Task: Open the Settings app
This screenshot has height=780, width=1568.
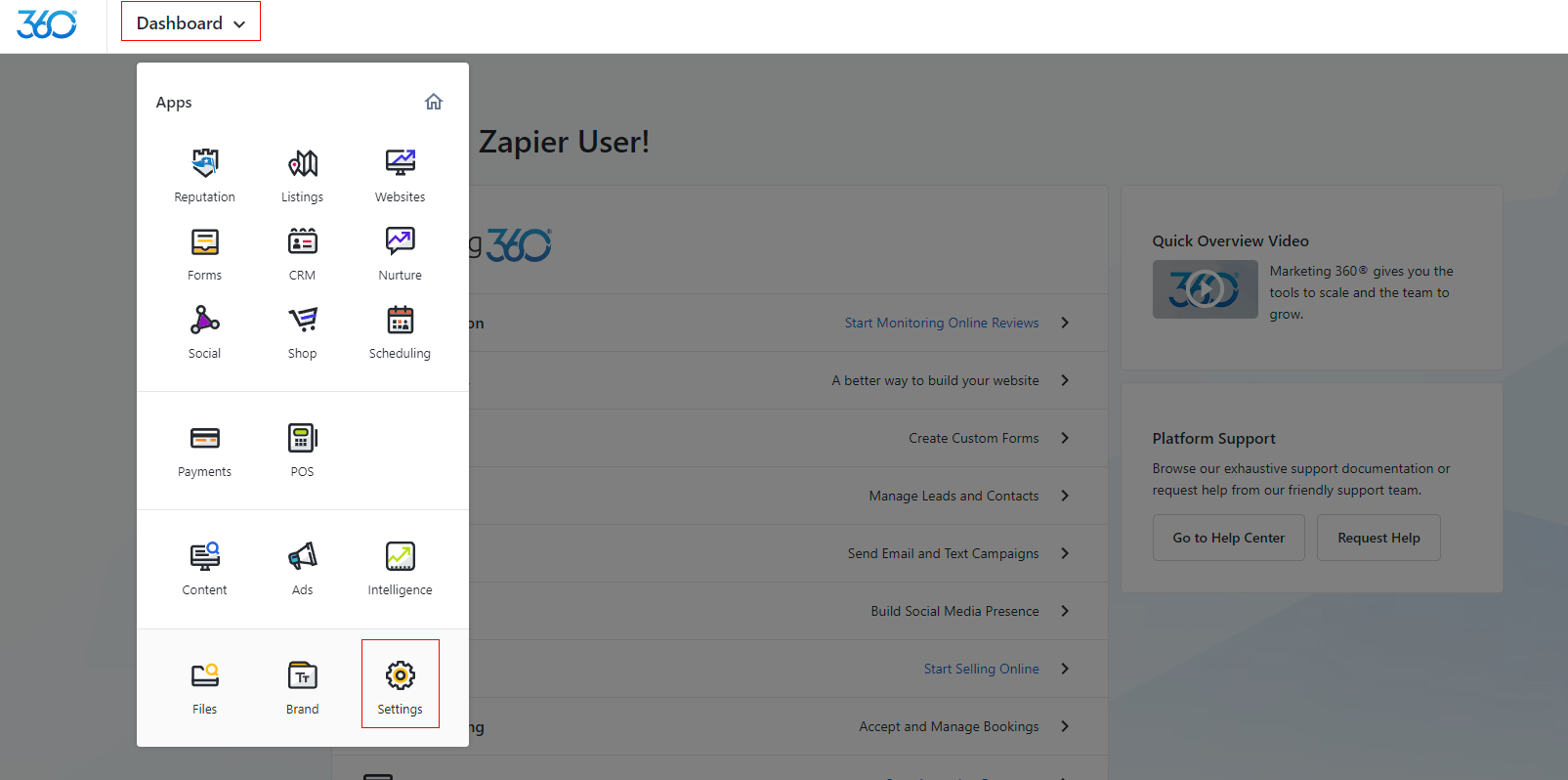Action: pos(400,684)
